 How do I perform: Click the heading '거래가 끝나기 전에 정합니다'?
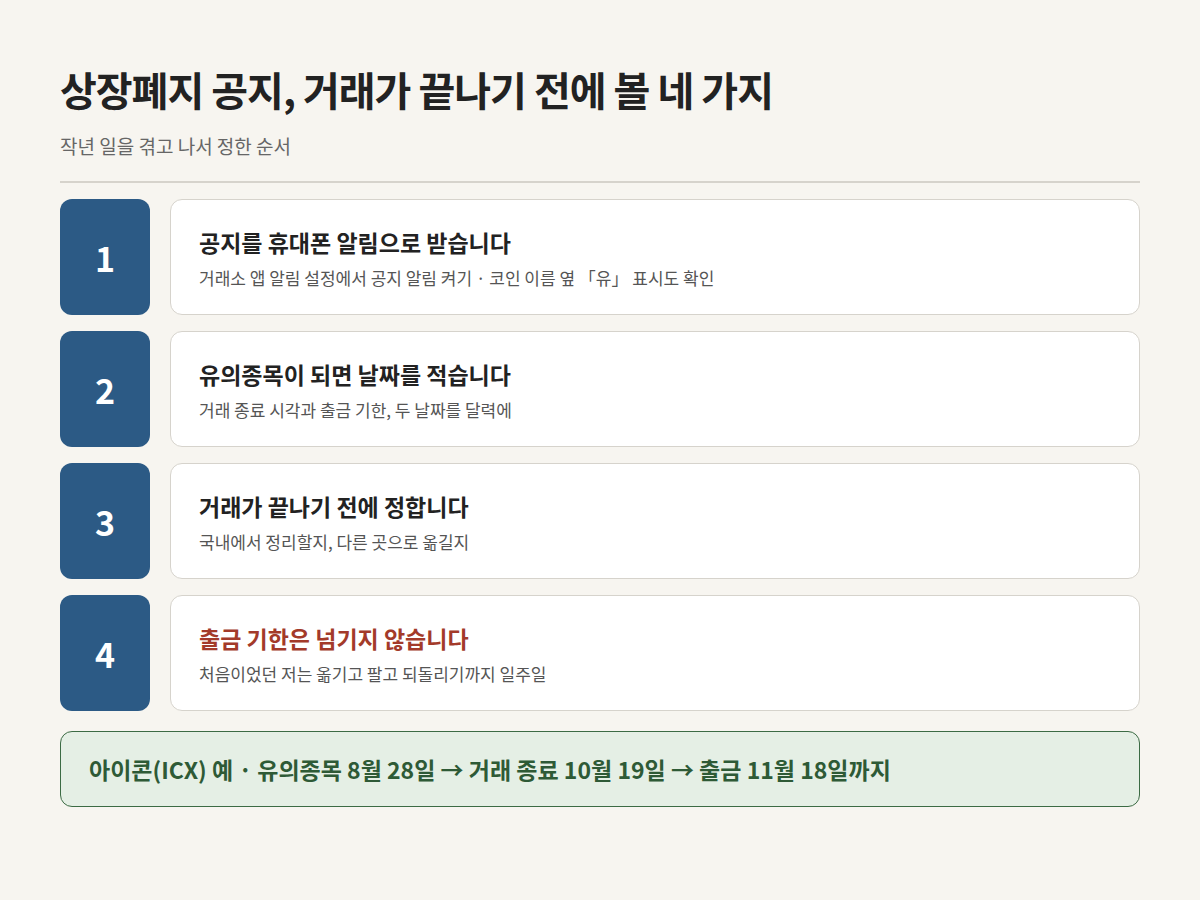pyautogui.click(x=334, y=508)
